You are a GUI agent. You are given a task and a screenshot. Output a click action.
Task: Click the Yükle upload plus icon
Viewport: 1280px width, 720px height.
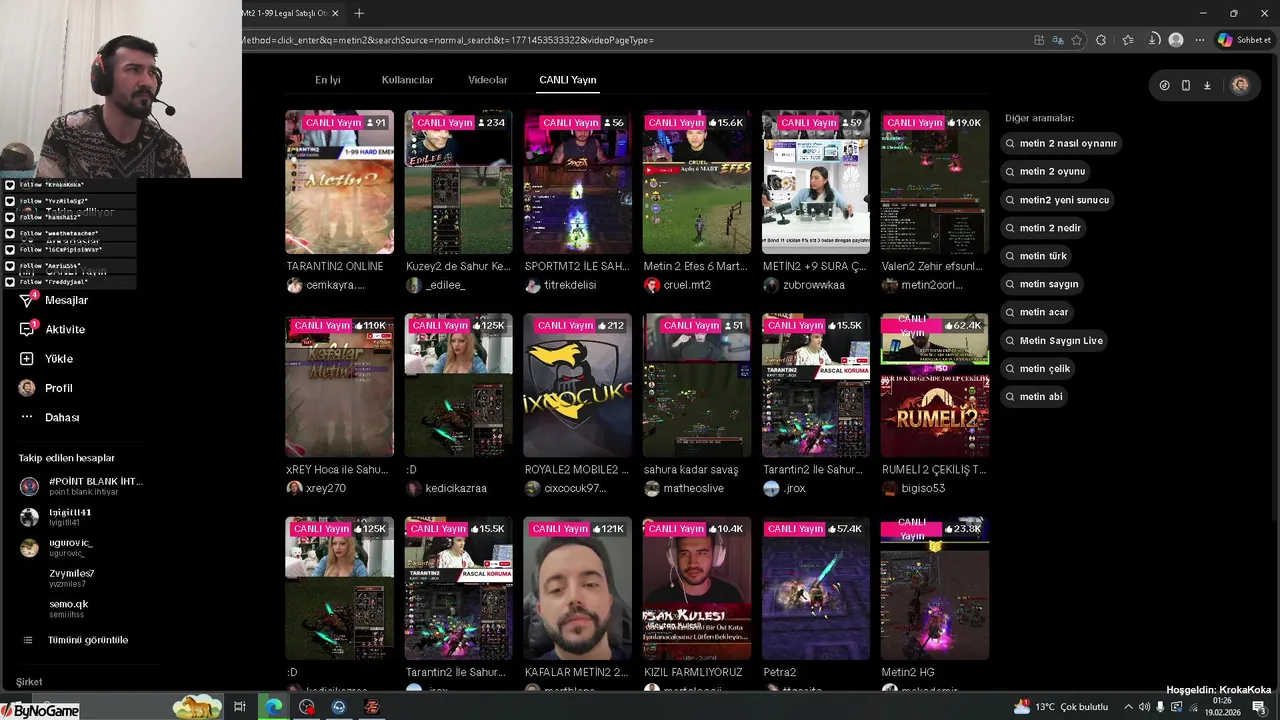[27, 358]
